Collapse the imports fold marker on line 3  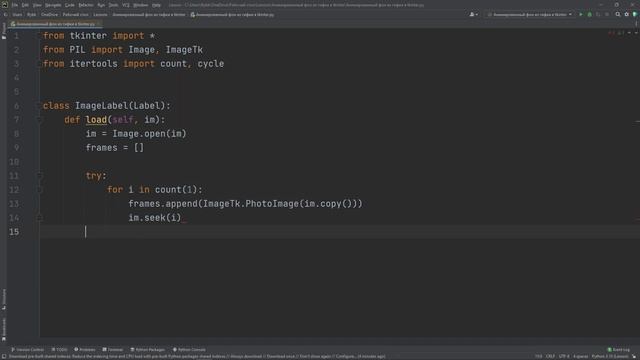click(40, 64)
